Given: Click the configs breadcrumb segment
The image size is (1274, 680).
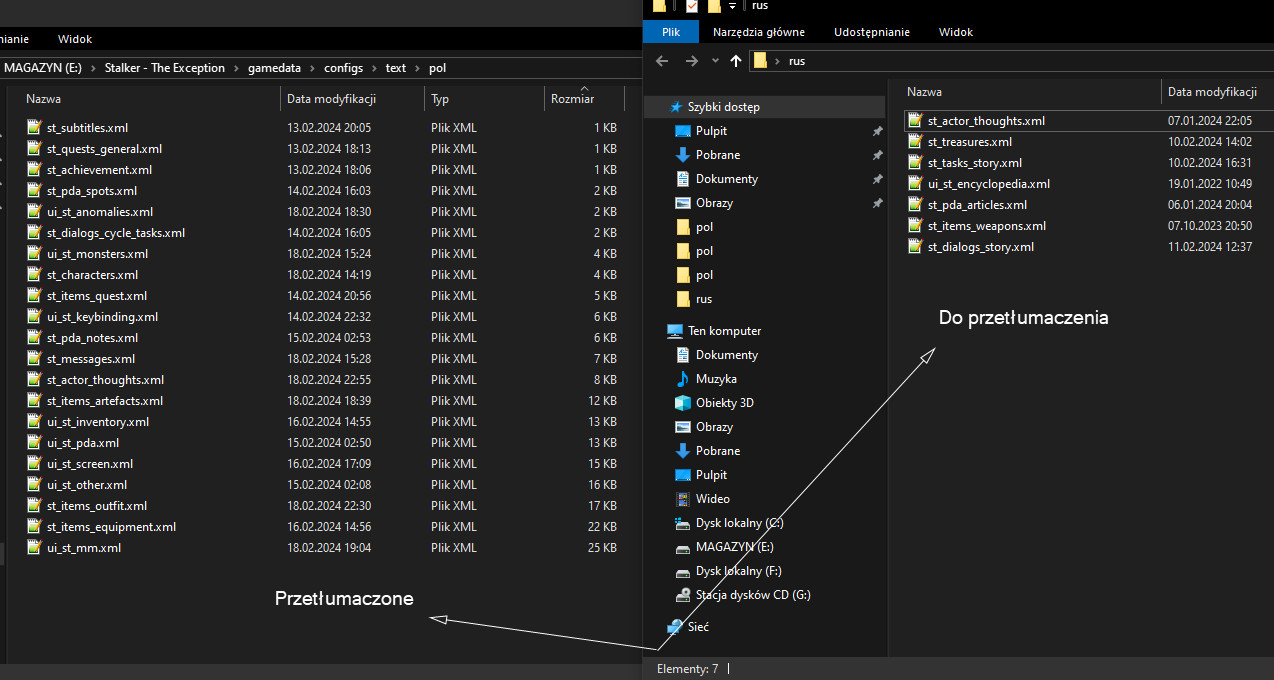Looking at the screenshot, I should tap(344, 68).
